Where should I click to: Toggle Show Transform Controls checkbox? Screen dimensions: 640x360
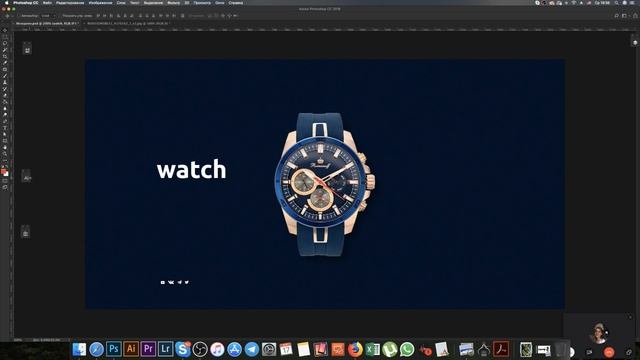pos(60,16)
